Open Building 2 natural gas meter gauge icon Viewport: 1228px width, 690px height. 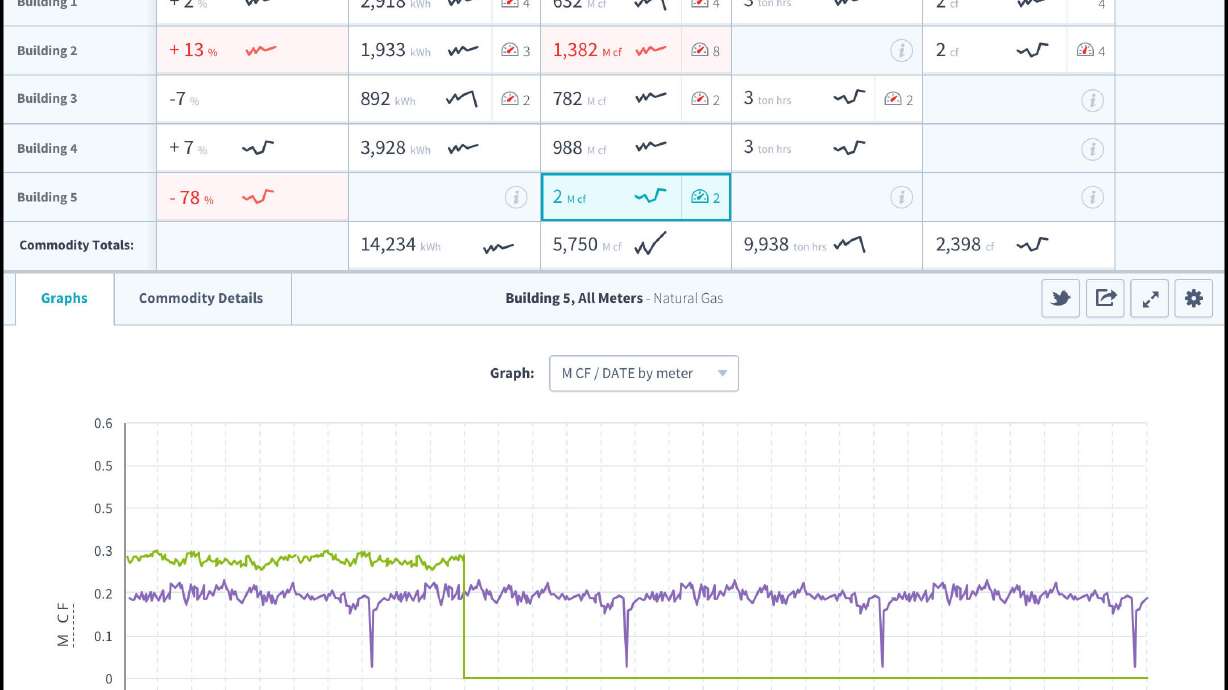(x=700, y=50)
